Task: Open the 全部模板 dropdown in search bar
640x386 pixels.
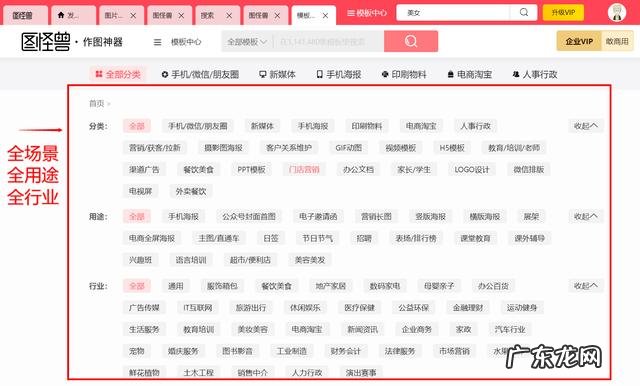Action: 247,42
